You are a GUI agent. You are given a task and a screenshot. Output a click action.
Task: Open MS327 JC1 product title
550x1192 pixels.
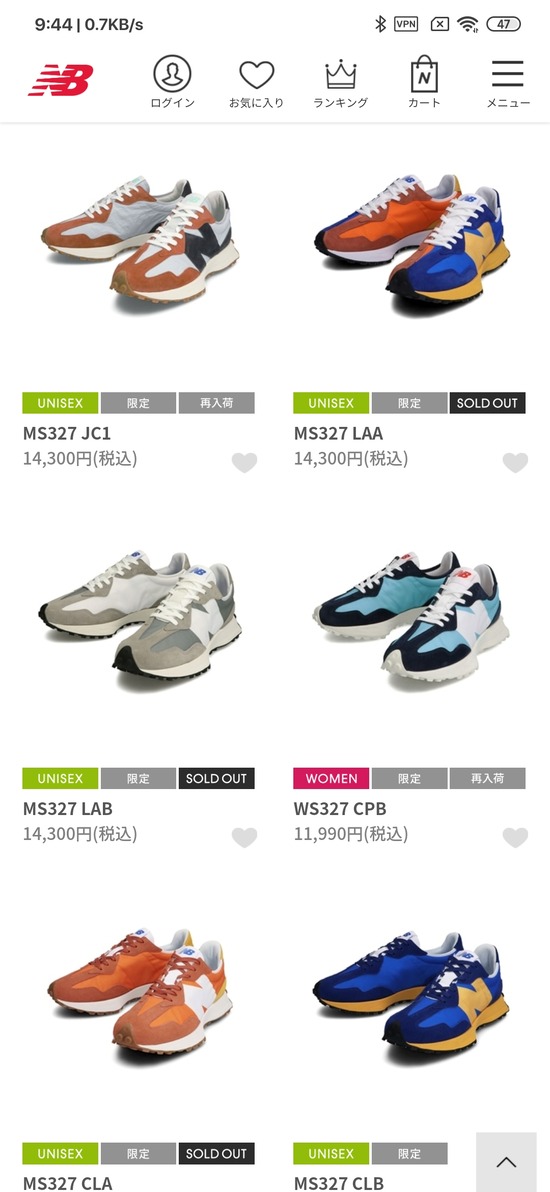(67, 433)
